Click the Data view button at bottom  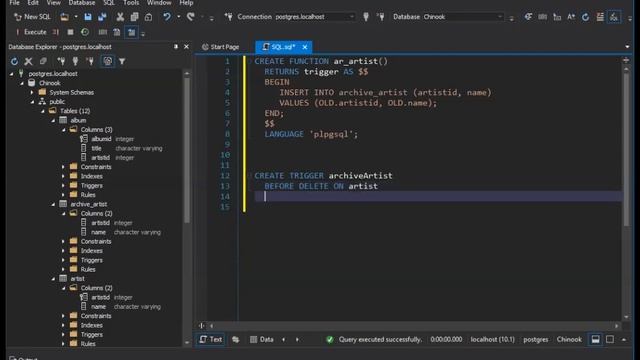262,340
